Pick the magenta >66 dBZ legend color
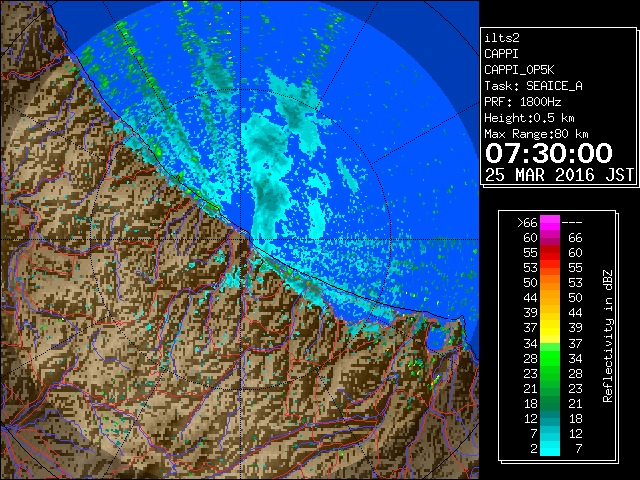This screenshot has height=480, width=640. [550, 223]
